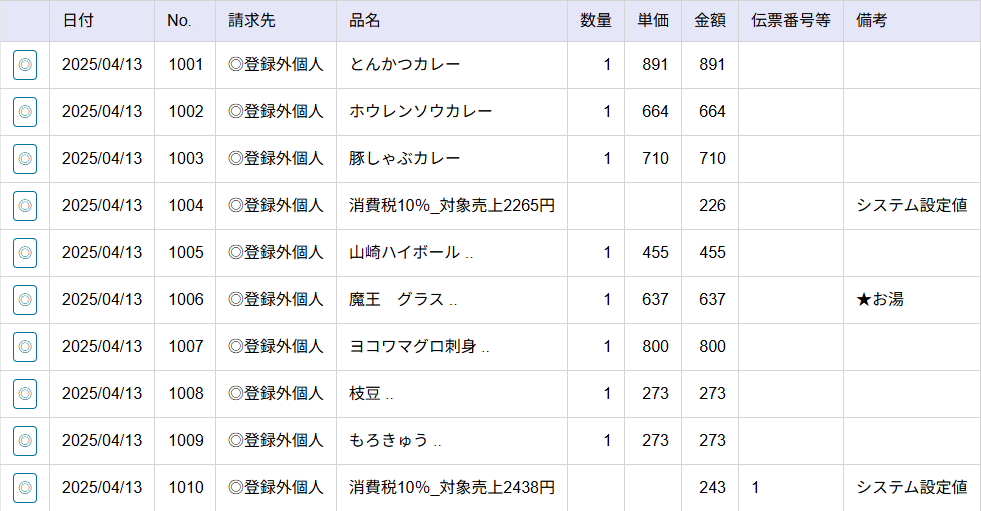The image size is (981, 511).
Task: Click the row icon for No. 1004
Action: pyautogui.click(x=25, y=206)
